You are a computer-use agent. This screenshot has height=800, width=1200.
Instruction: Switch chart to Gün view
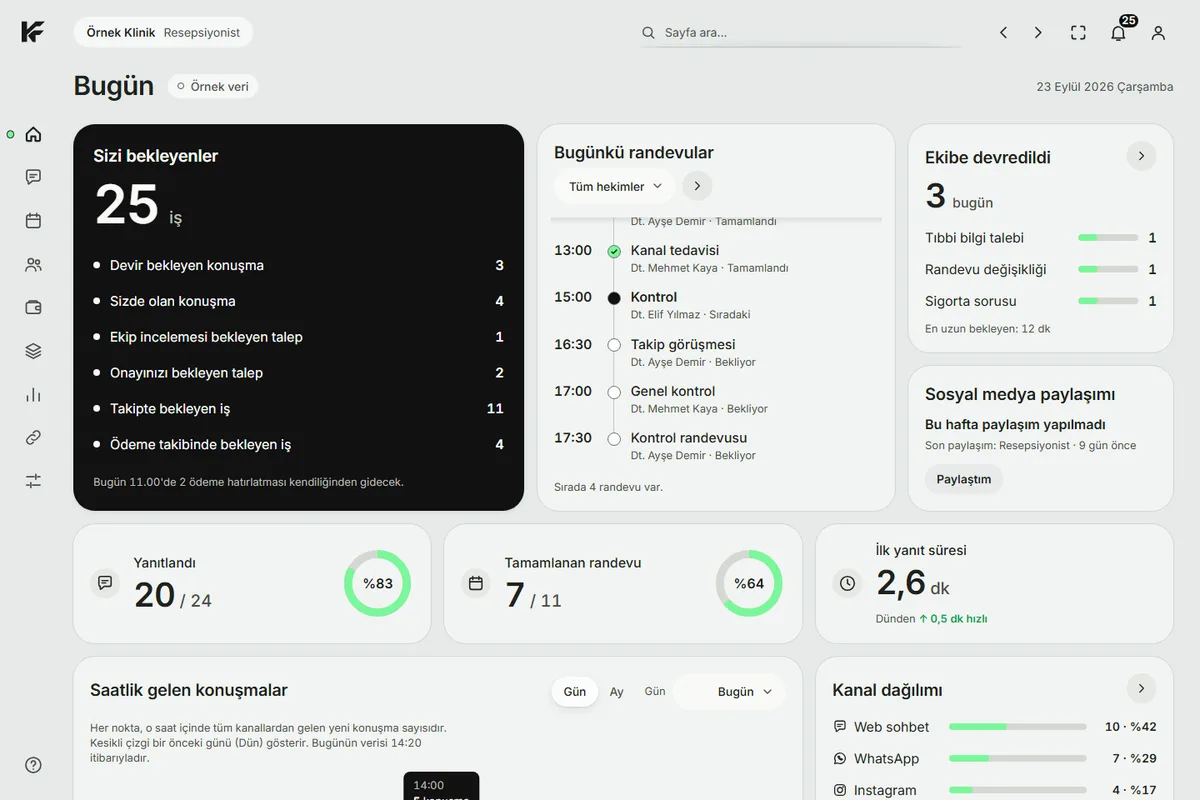coord(575,692)
